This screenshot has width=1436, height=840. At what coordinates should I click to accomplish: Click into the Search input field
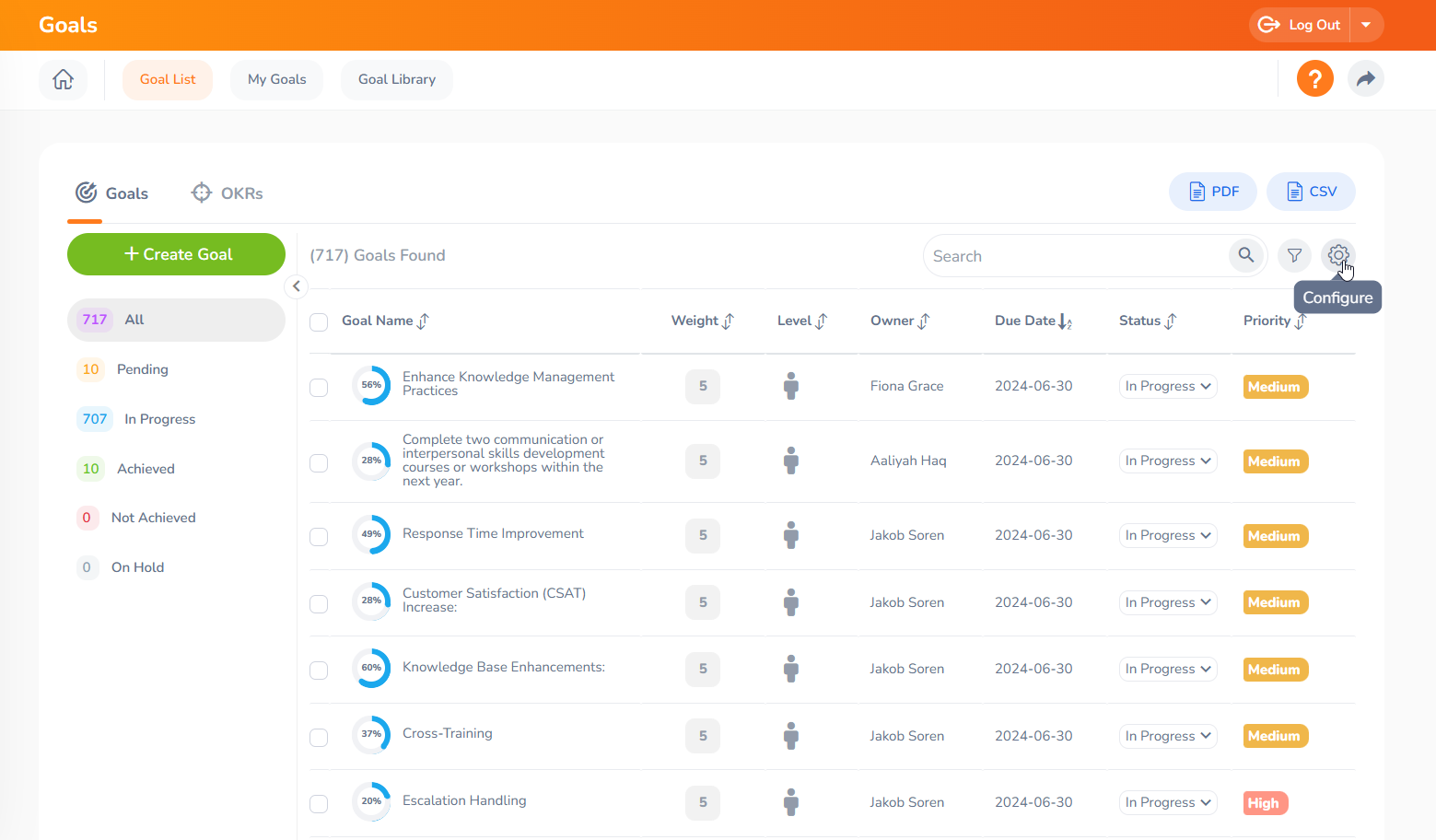click(x=1078, y=256)
